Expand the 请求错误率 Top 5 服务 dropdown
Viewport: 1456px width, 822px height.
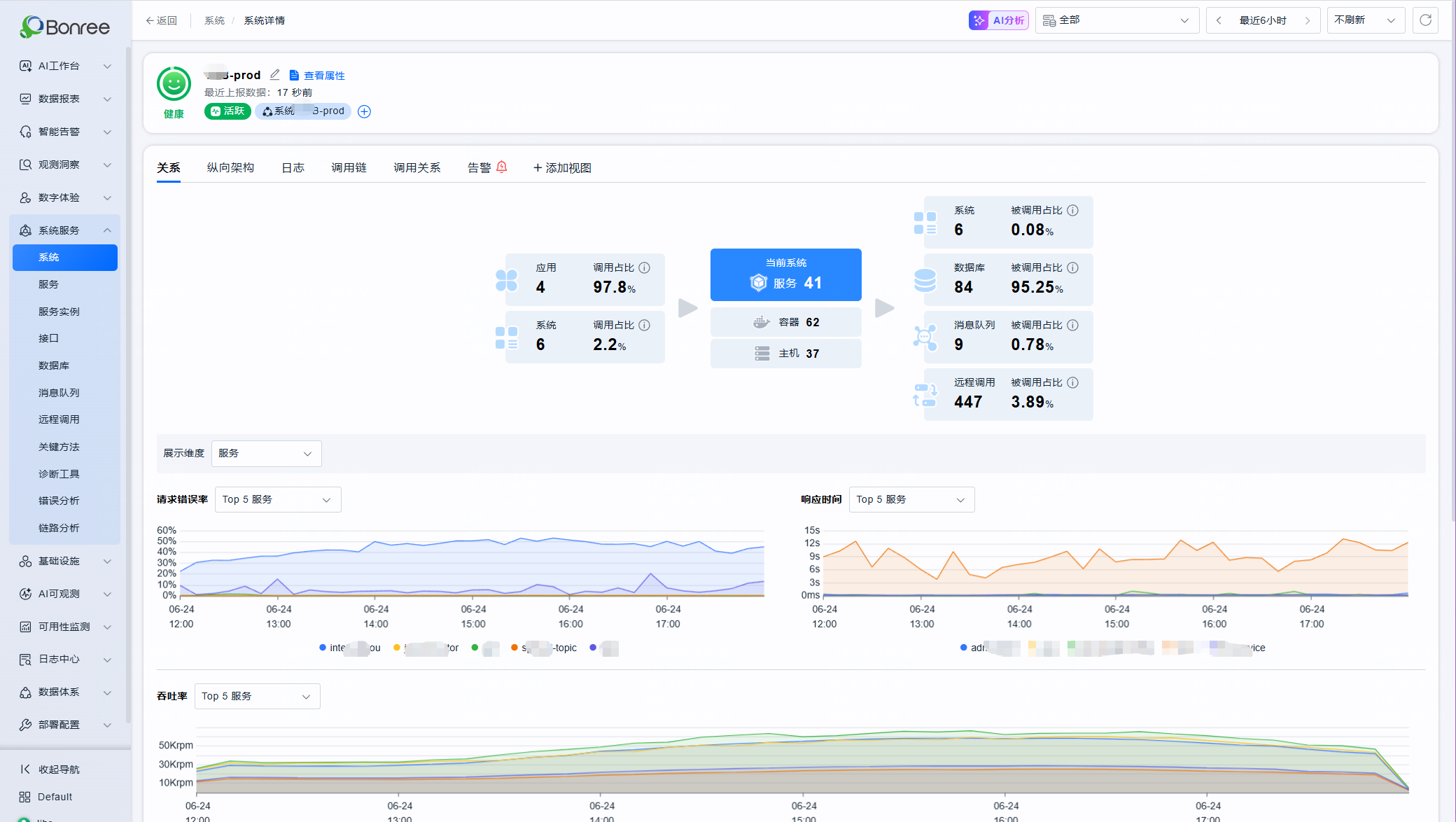coord(277,499)
